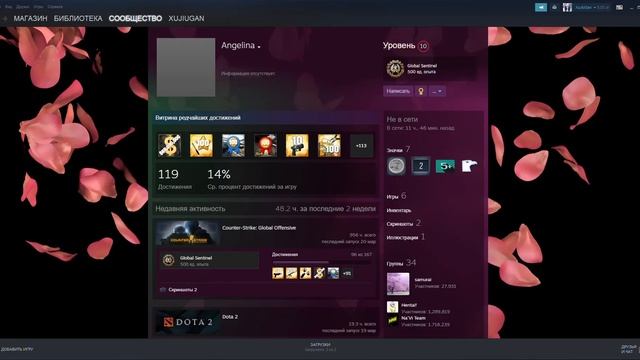This screenshot has height=360, width=640.
Task: Click the envelope icon in top bar
Action: coord(620,7)
